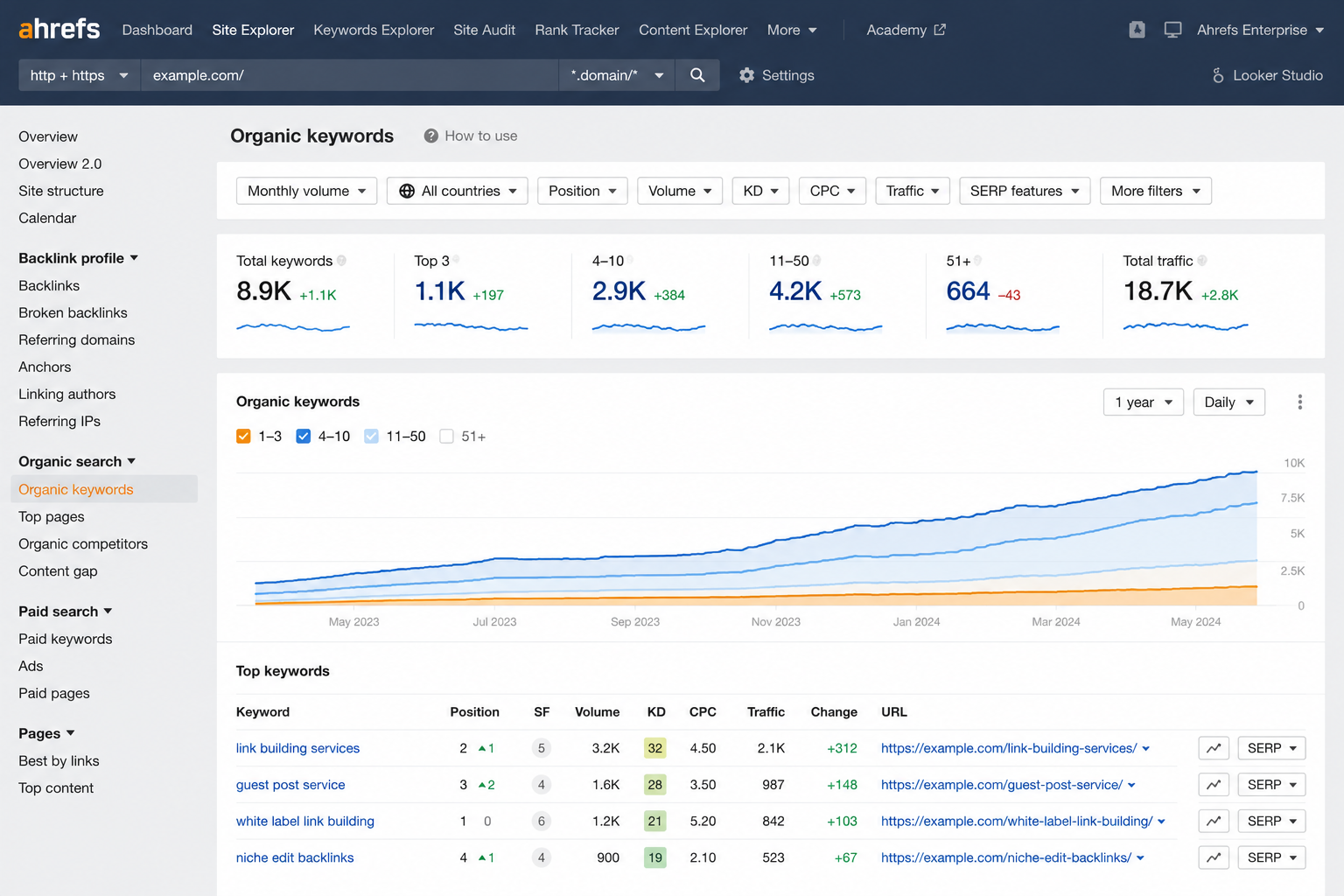Open the guest post service keyword link
This screenshot has height=896, width=1344.
[x=290, y=785]
